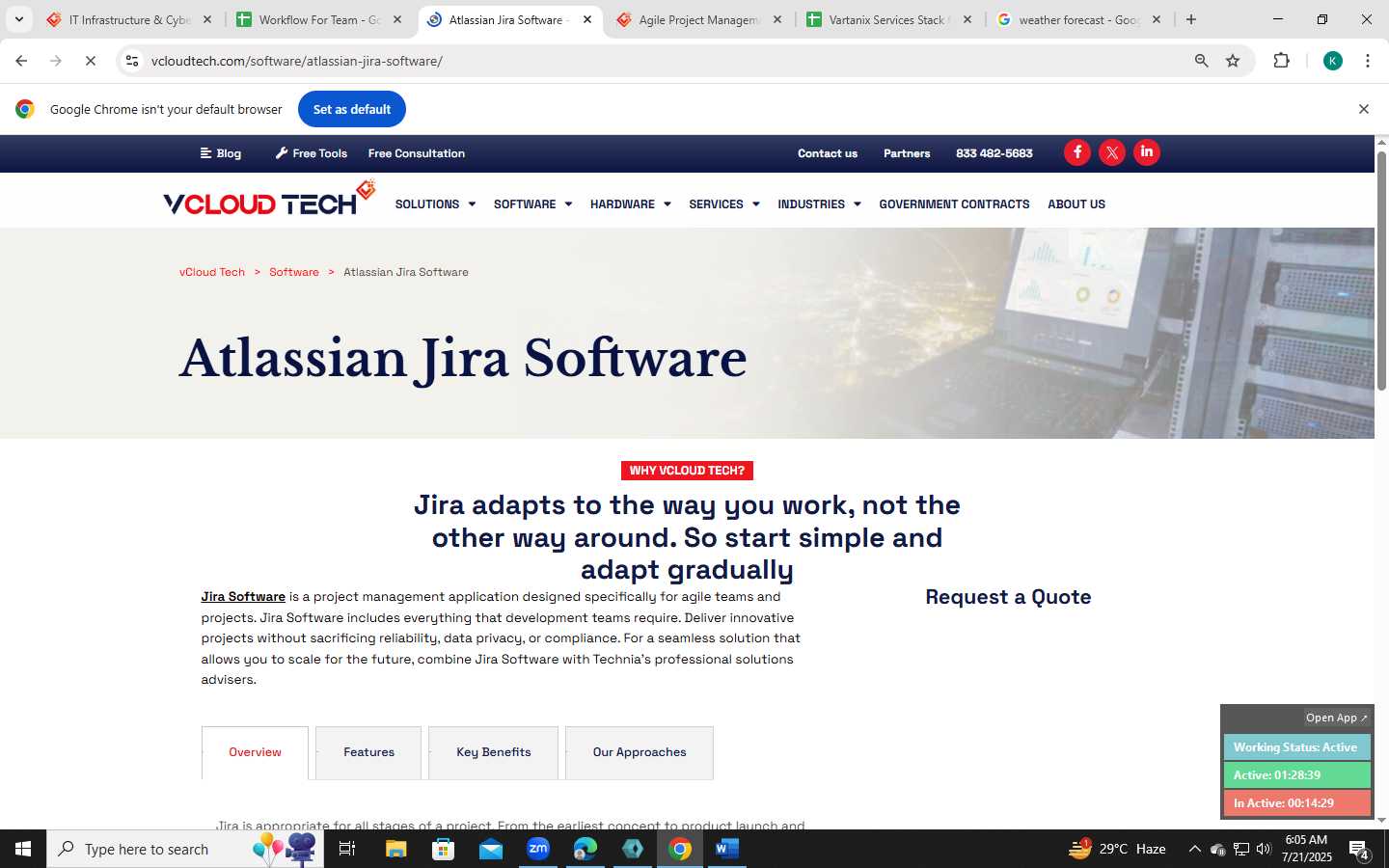Select the Overview tab
Image resolution: width=1389 pixels, height=868 pixels.
pyautogui.click(x=255, y=752)
